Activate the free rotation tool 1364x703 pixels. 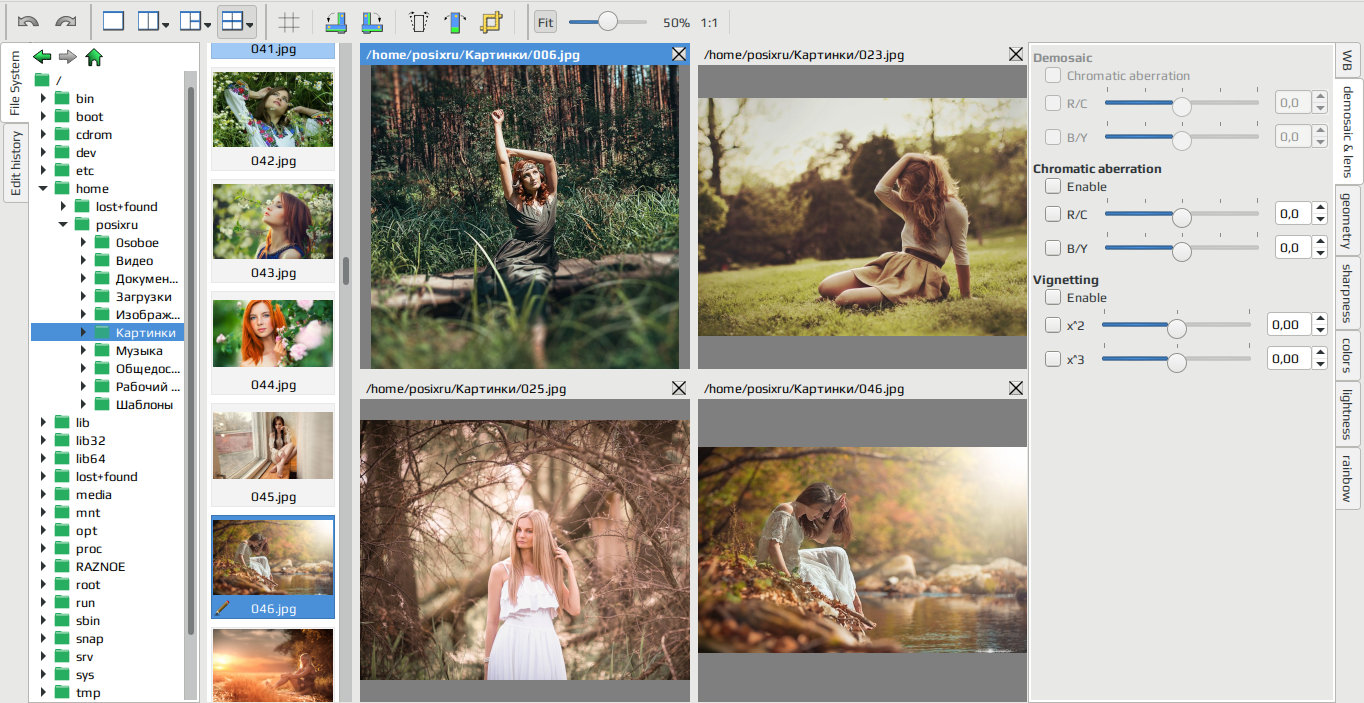coord(455,21)
